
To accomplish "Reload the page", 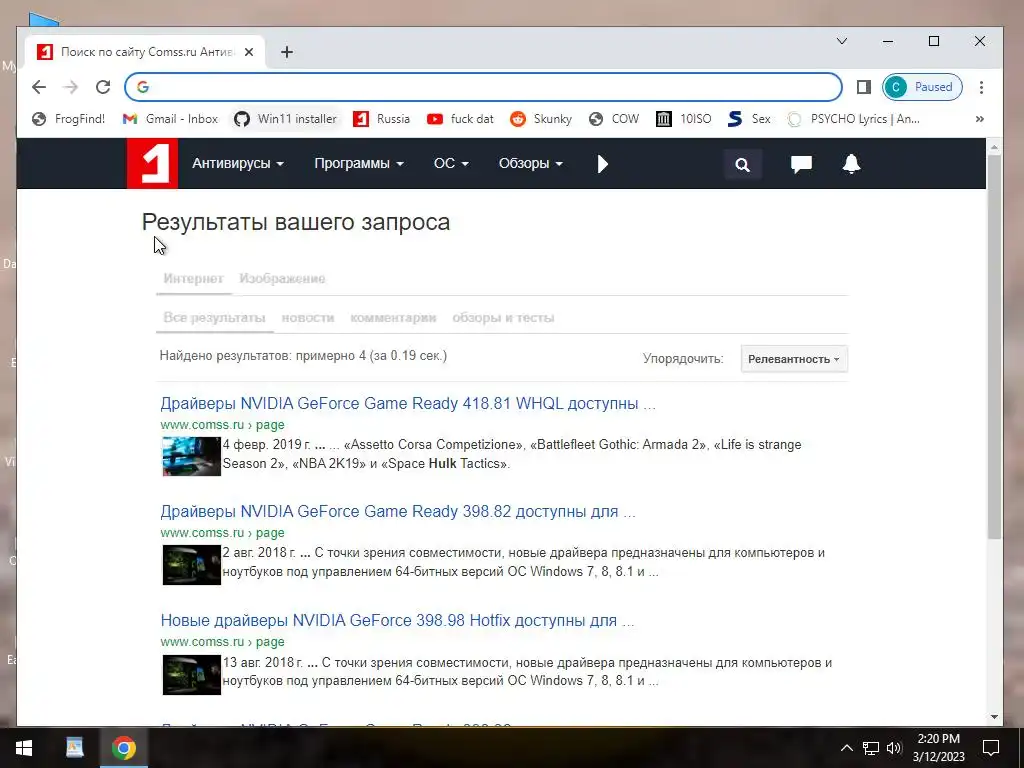I will point(103,87).
